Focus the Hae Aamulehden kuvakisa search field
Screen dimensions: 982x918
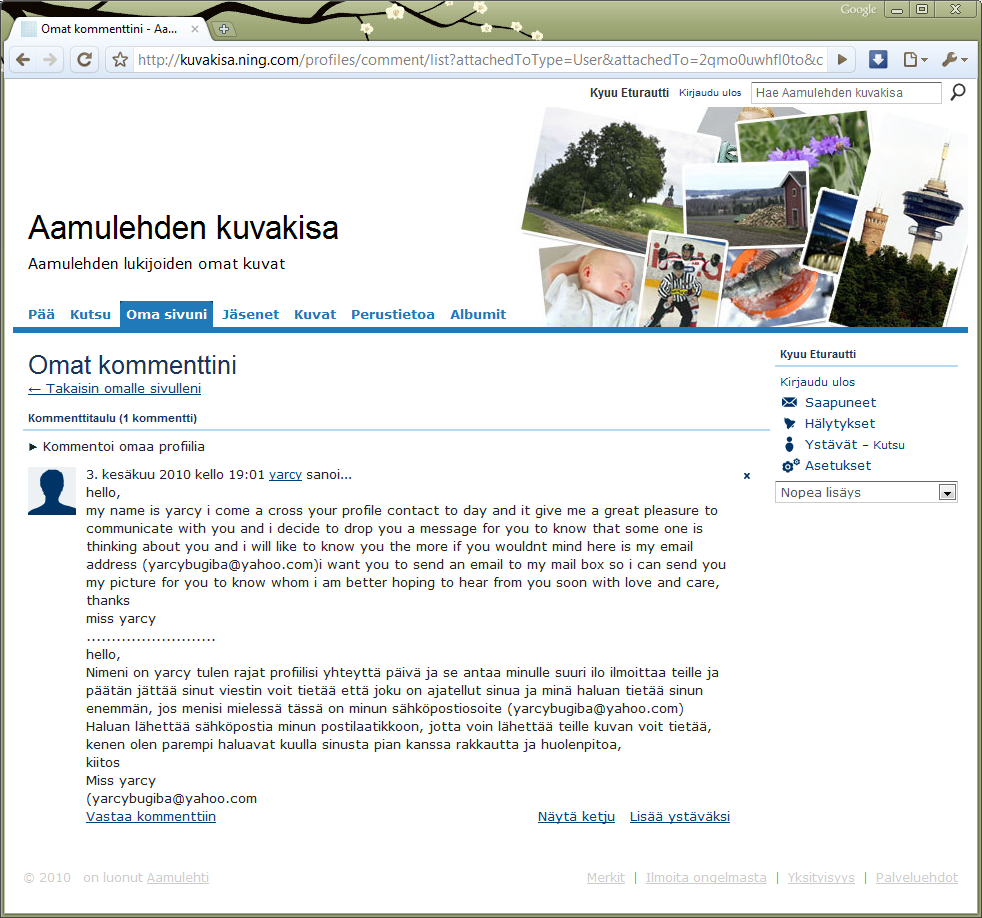coord(845,93)
